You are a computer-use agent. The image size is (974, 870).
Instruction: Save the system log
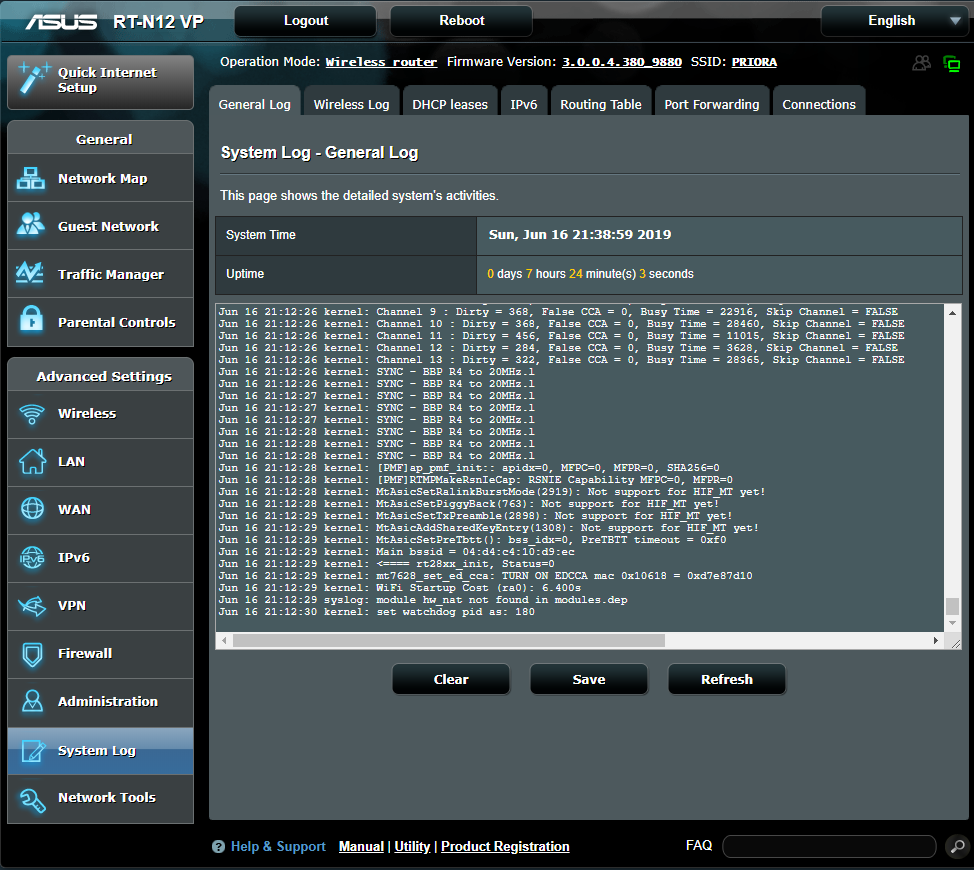coord(589,679)
